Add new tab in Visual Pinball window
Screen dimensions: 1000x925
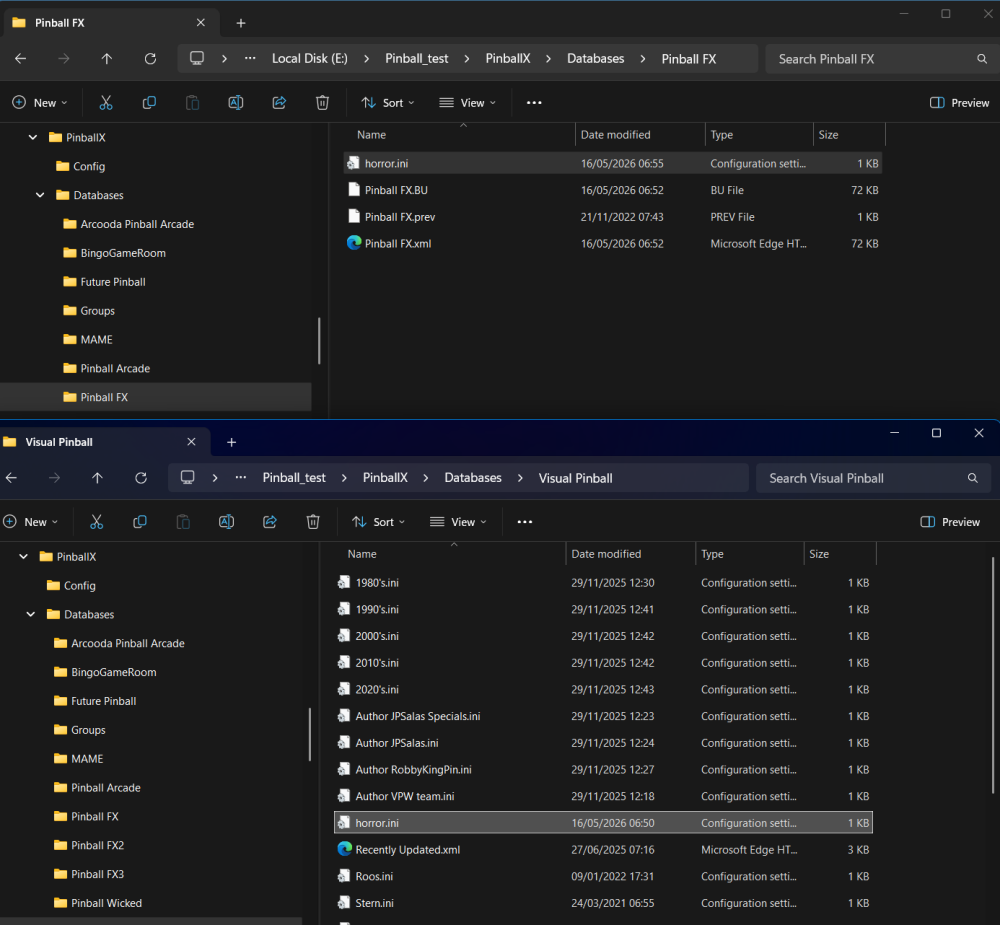point(232,442)
